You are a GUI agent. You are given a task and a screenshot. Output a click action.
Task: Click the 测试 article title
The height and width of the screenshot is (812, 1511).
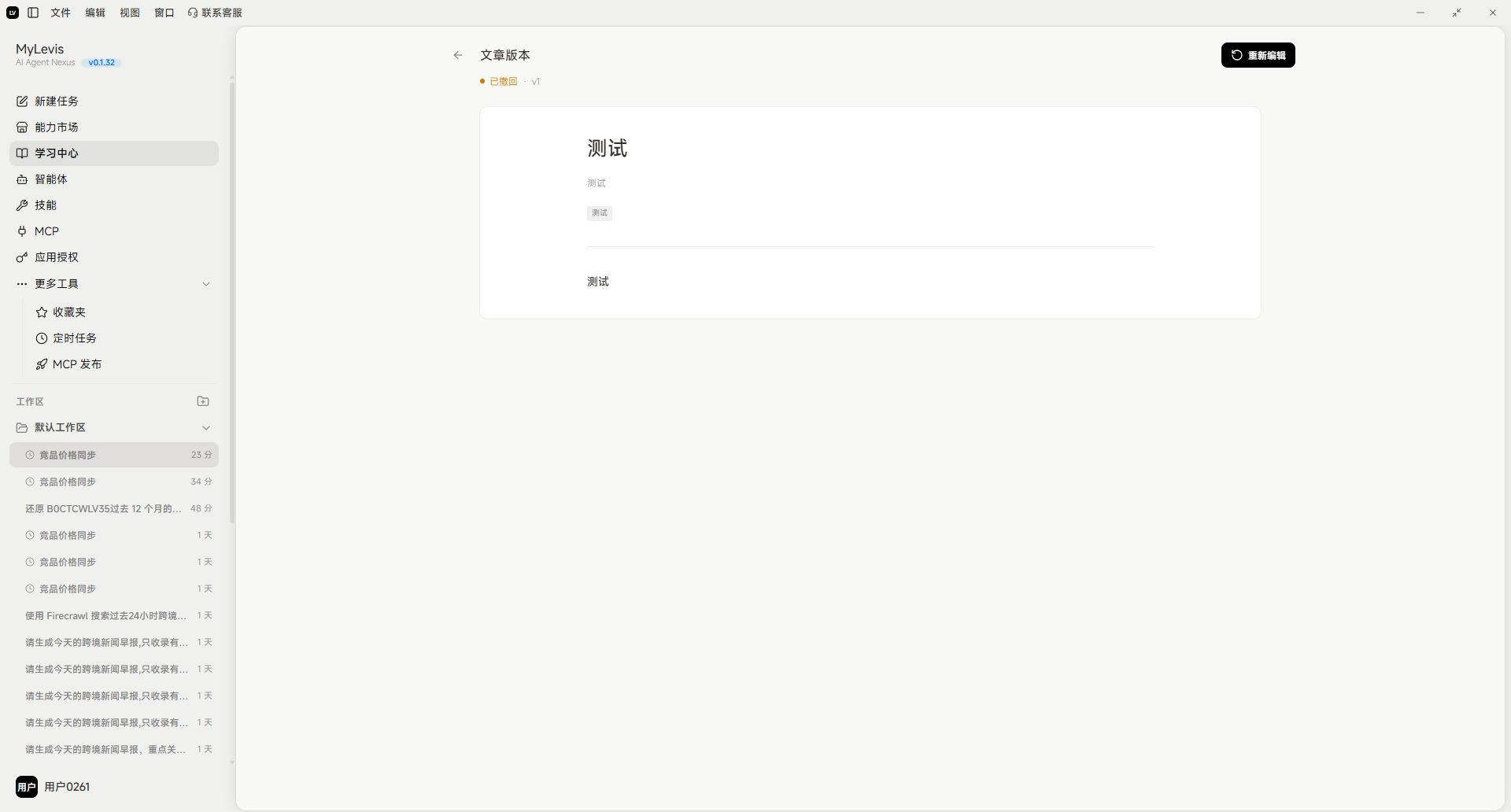click(608, 149)
